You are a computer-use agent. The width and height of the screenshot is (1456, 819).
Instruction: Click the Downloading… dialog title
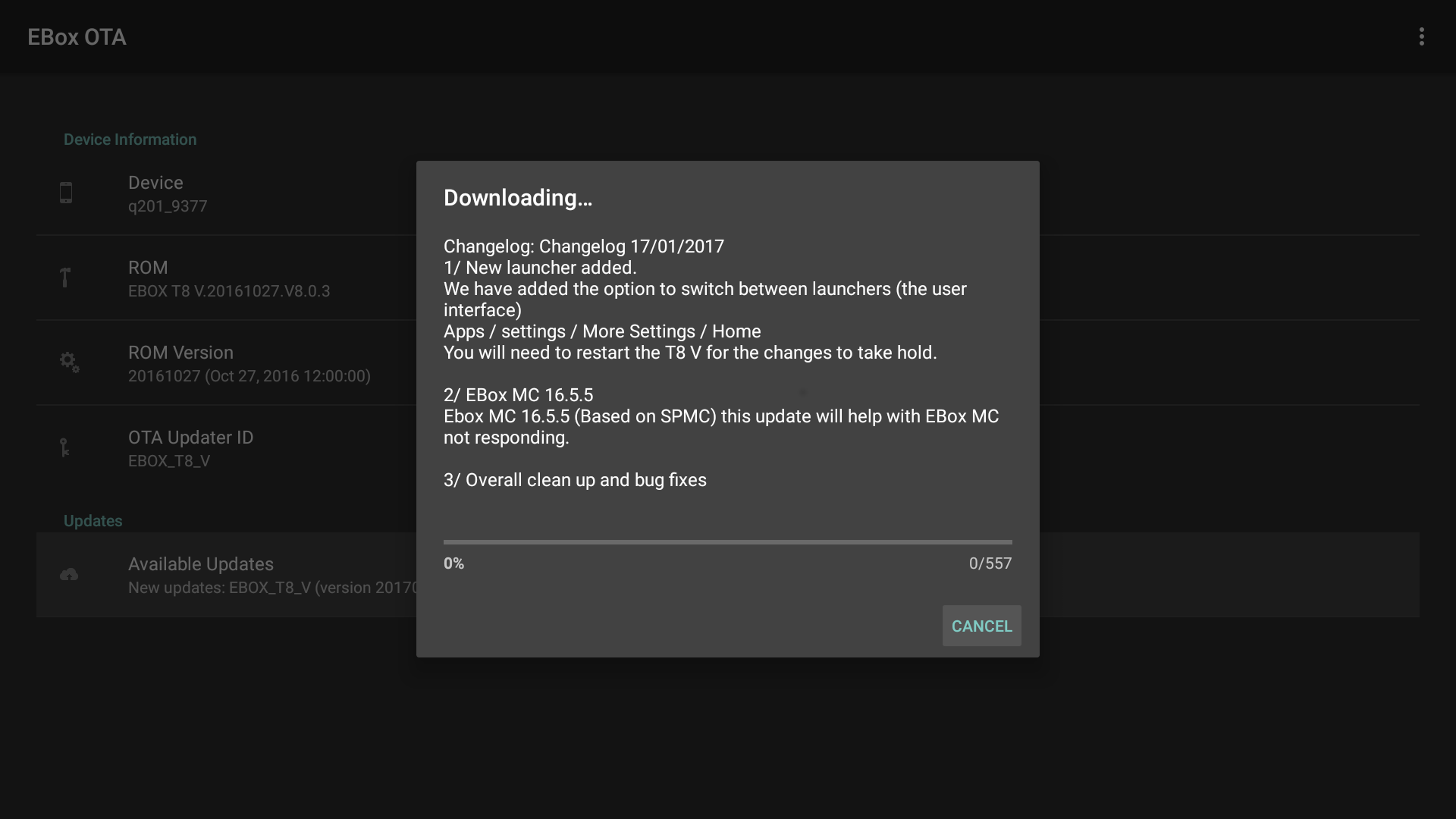click(518, 198)
